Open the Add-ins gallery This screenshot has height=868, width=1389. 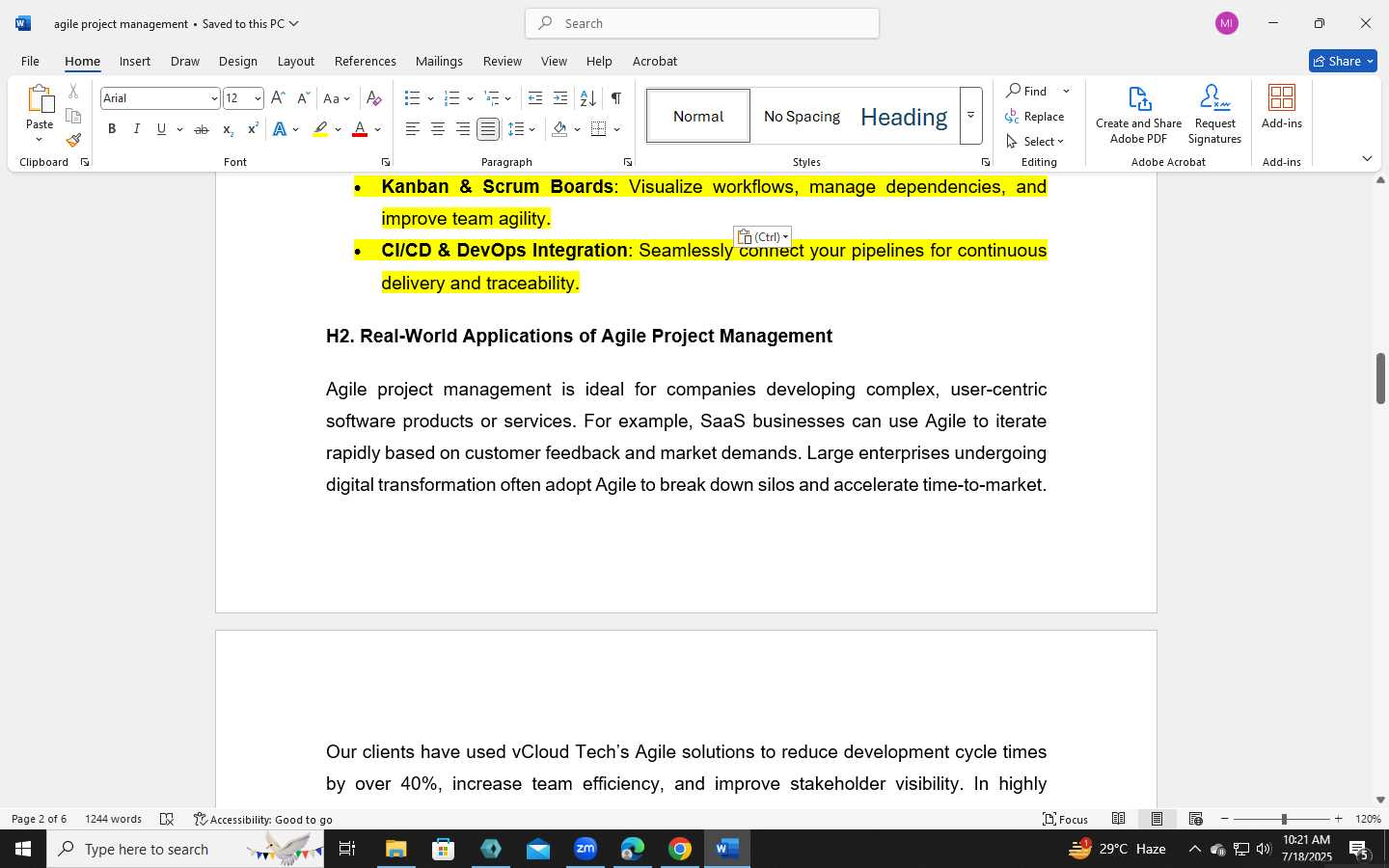point(1282,107)
